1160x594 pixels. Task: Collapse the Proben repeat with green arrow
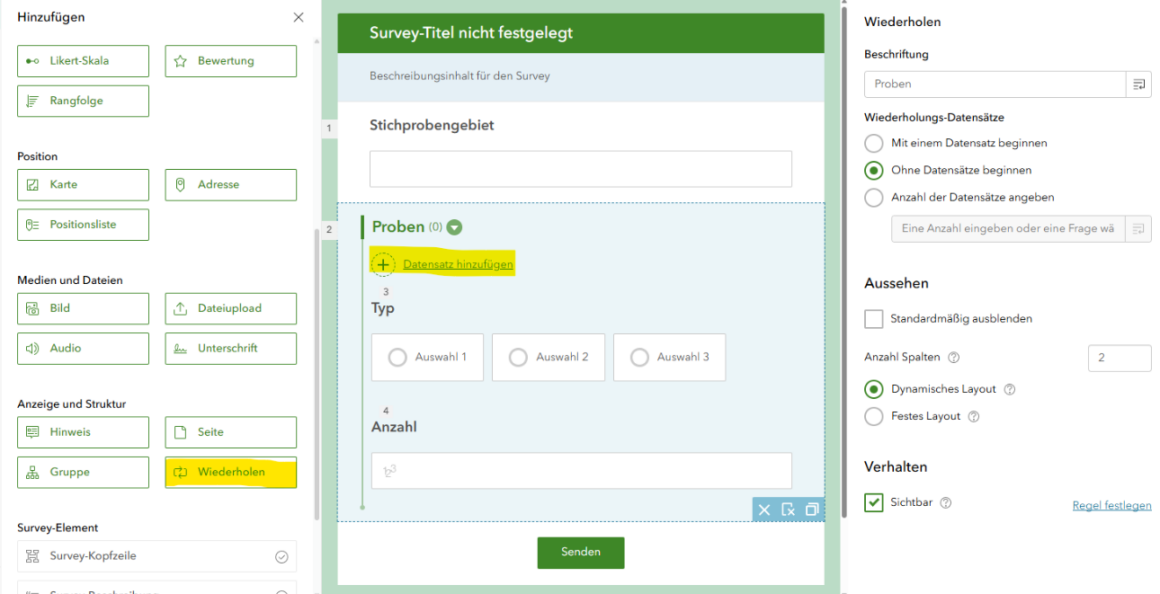[x=454, y=227]
